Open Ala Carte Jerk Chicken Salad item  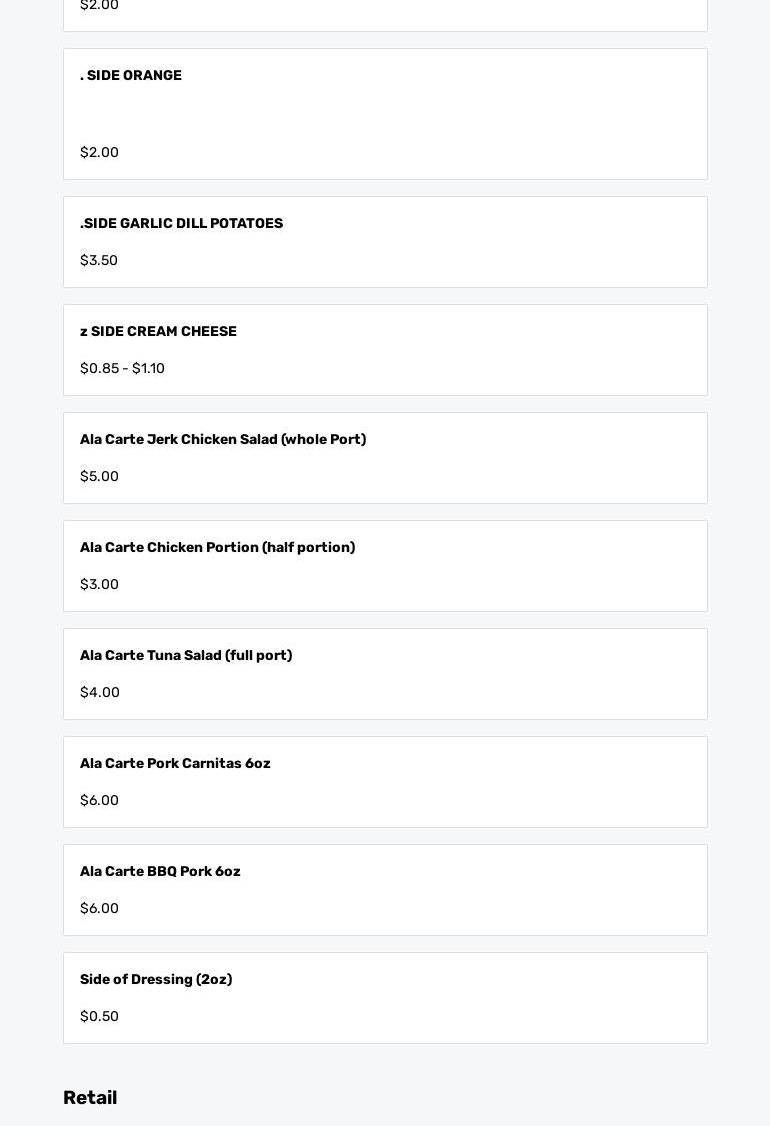coord(222,440)
